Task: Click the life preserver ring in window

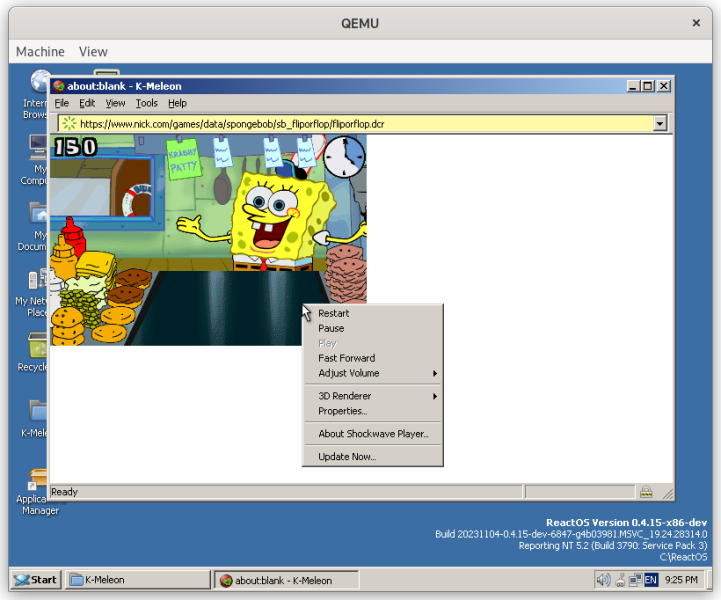Action: 136,200
